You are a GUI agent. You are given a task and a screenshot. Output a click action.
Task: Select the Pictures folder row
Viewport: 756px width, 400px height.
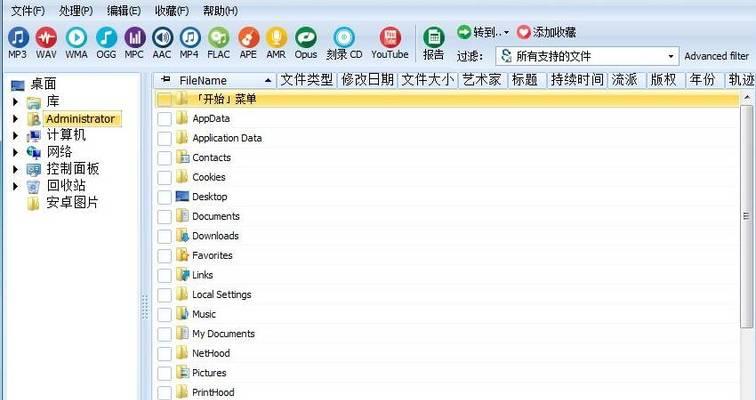point(447,373)
